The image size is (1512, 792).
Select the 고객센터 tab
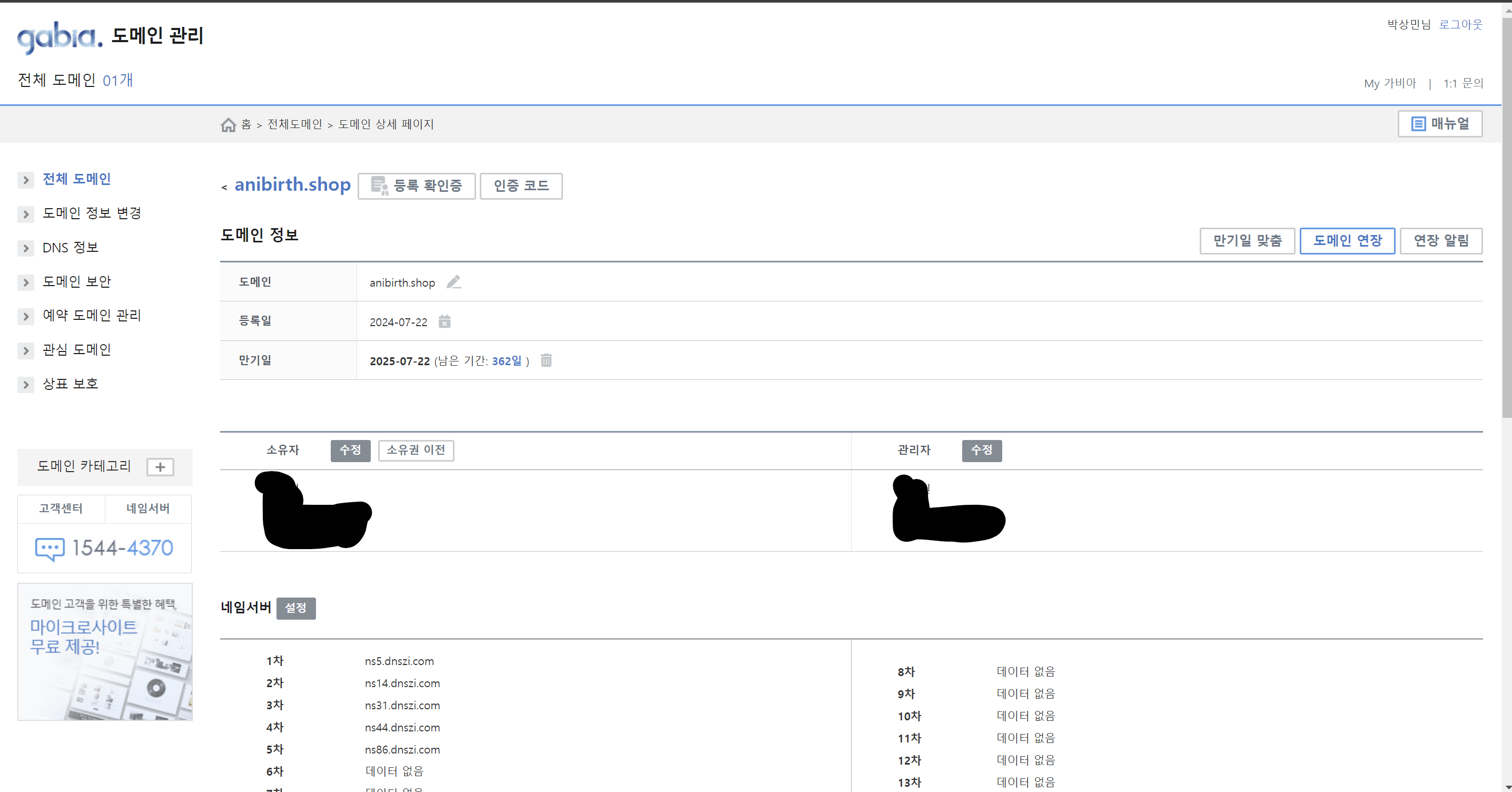click(x=61, y=509)
